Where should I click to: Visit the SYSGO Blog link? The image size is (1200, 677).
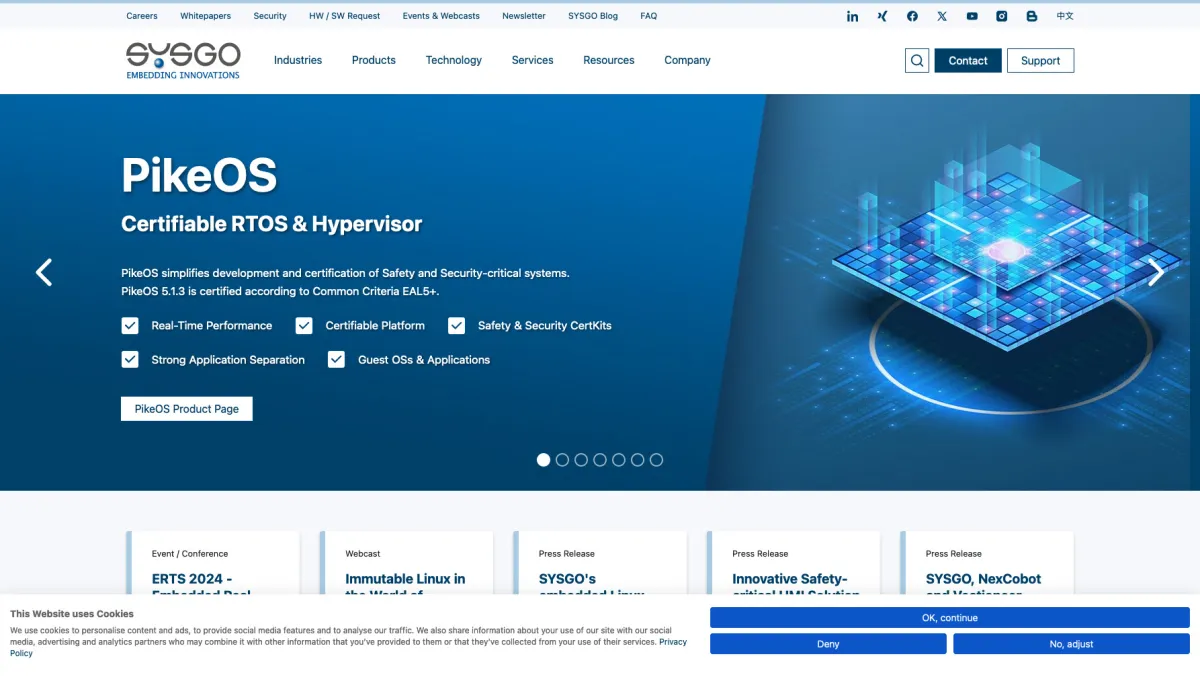(593, 16)
